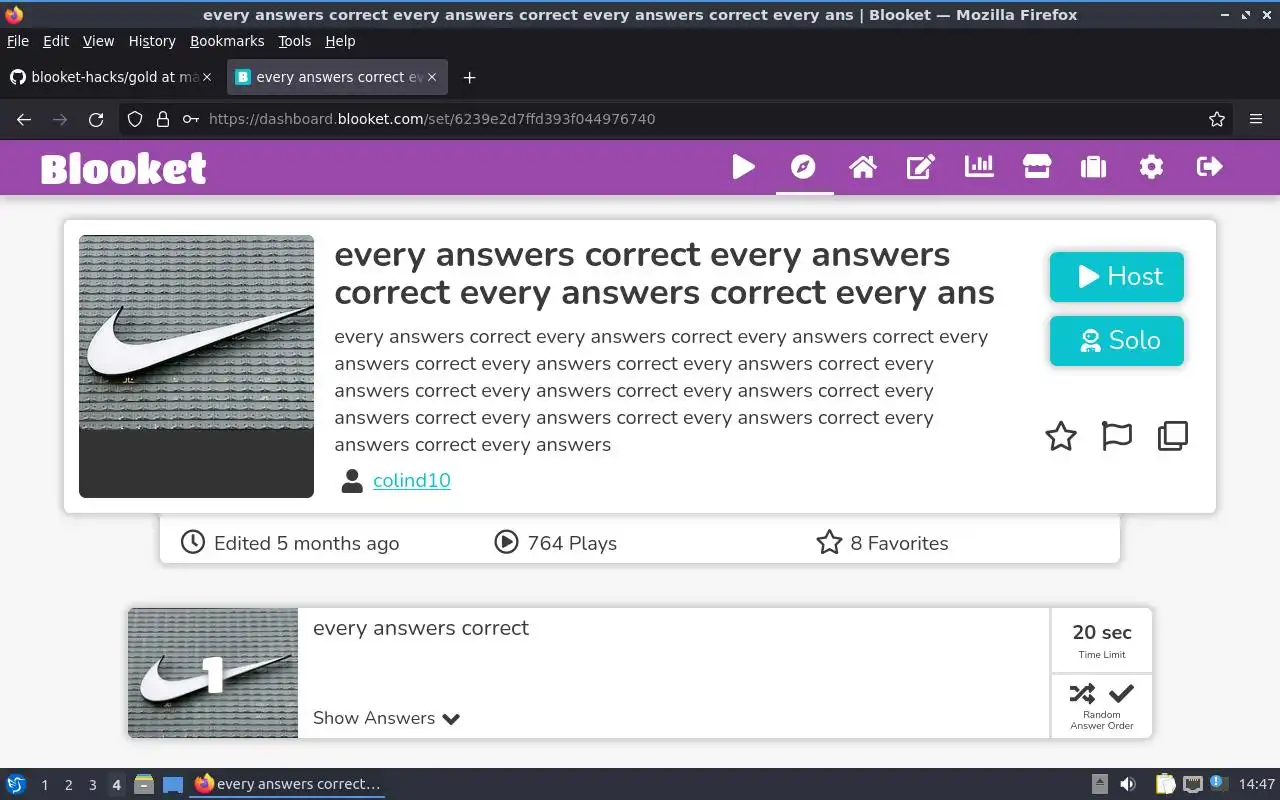Viewport: 1280px width, 800px height.
Task: Open the Settings gear icon
Action: tap(1151, 167)
